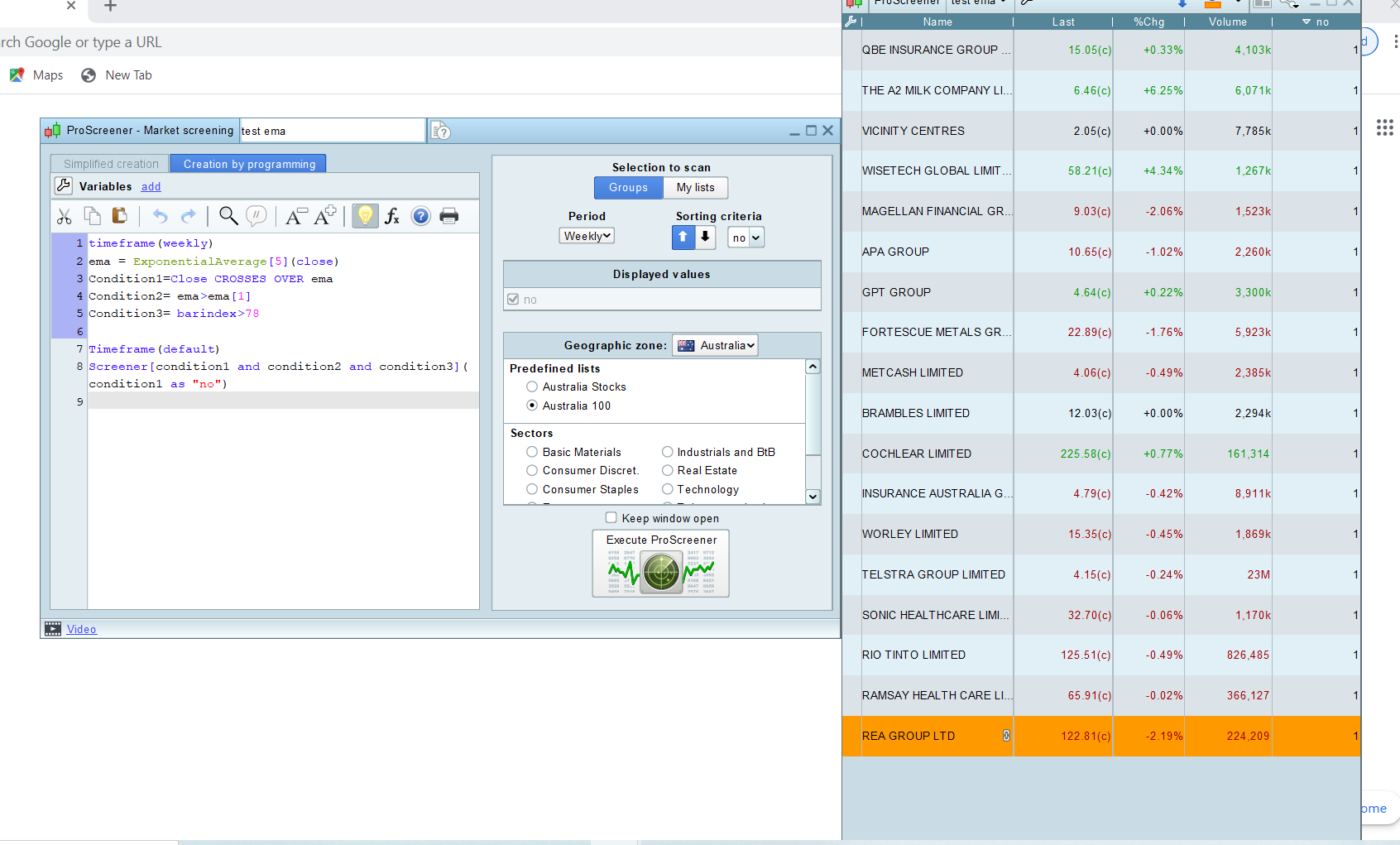Image resolution: width=1400 pixels, height=845 pixels.
Task: Click the Cut scissors icon in editor toolbar
Action: point(65,217)
